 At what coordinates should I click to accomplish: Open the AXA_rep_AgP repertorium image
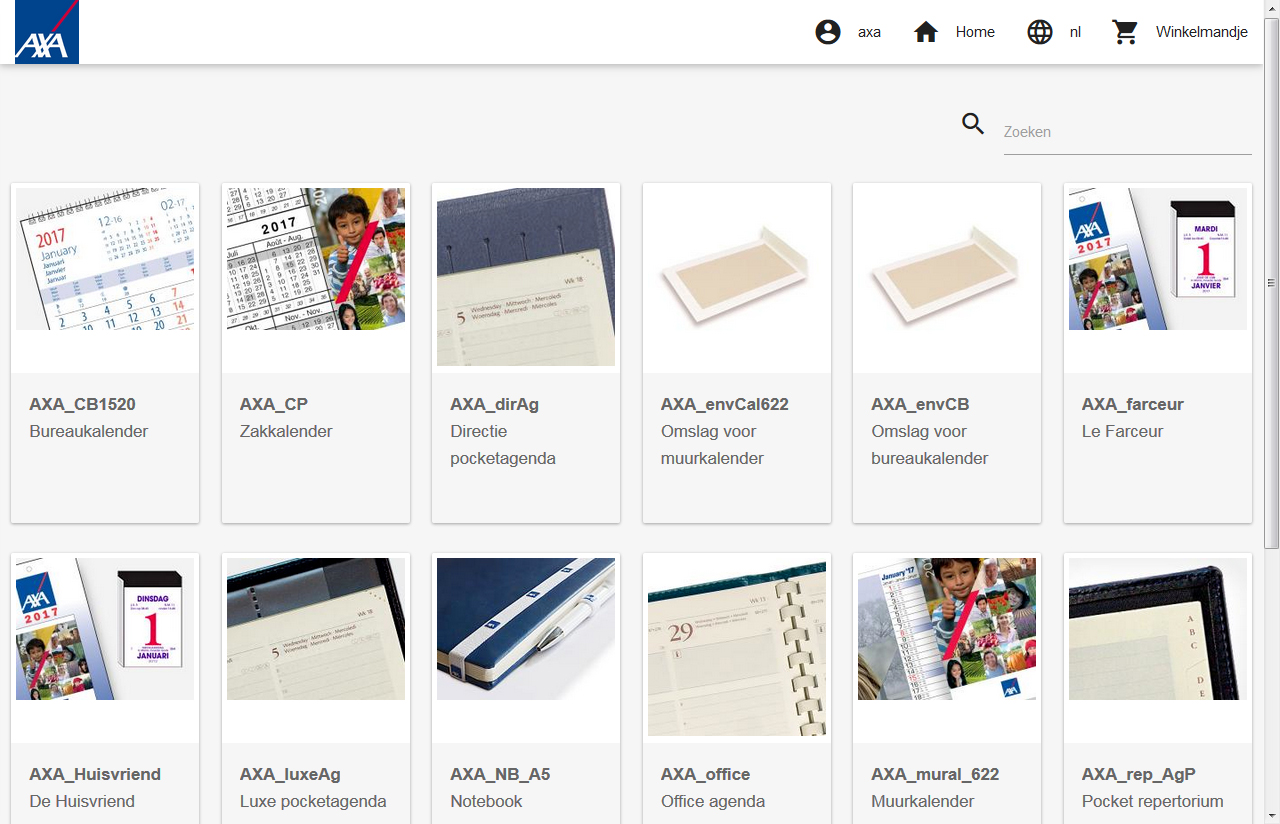1158,629
